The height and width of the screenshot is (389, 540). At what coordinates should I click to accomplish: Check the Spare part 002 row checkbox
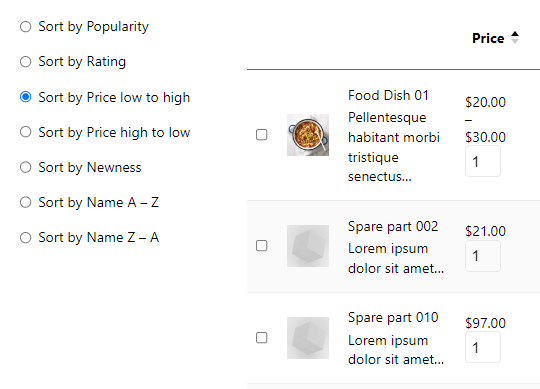[262, 246]
